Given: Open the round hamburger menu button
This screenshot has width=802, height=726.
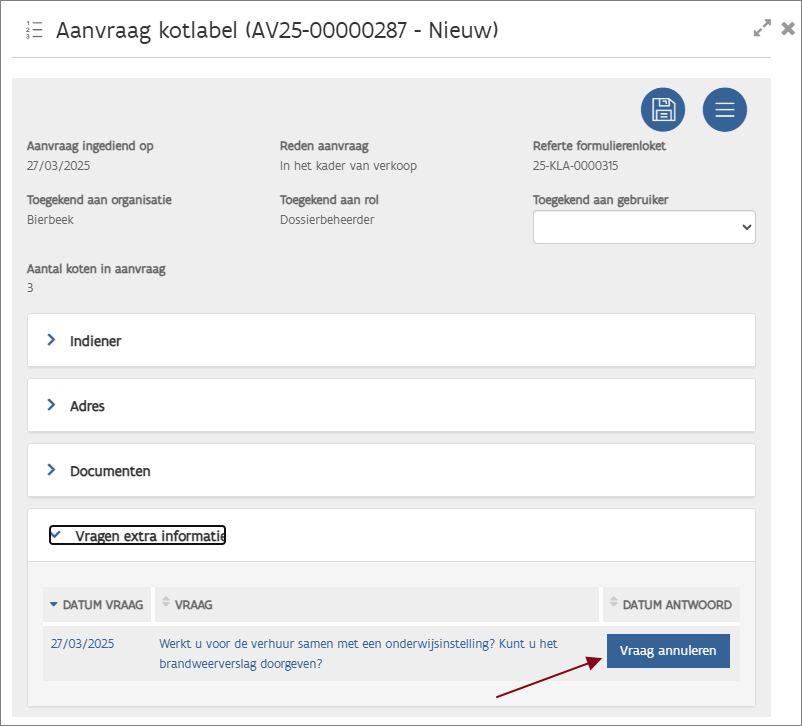Looking at the screenshot, I should [724, 110].
